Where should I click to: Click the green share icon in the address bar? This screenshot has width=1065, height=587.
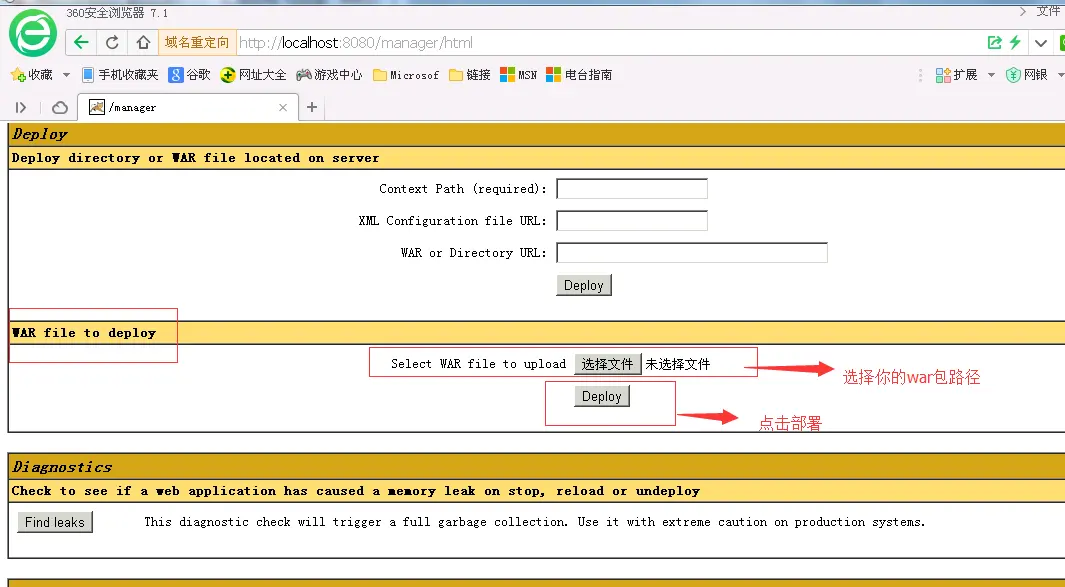point(994,43)
